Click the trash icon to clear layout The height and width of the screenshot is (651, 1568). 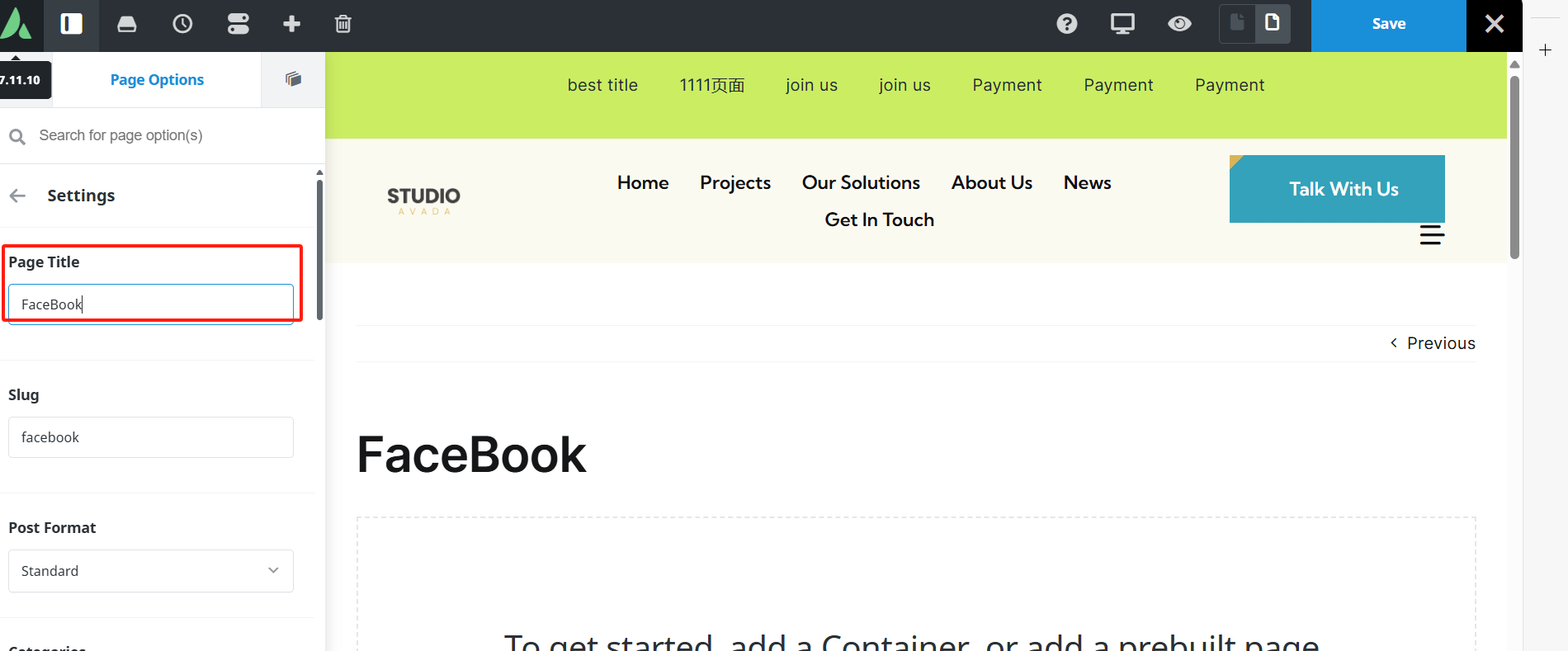click(343, 24)
